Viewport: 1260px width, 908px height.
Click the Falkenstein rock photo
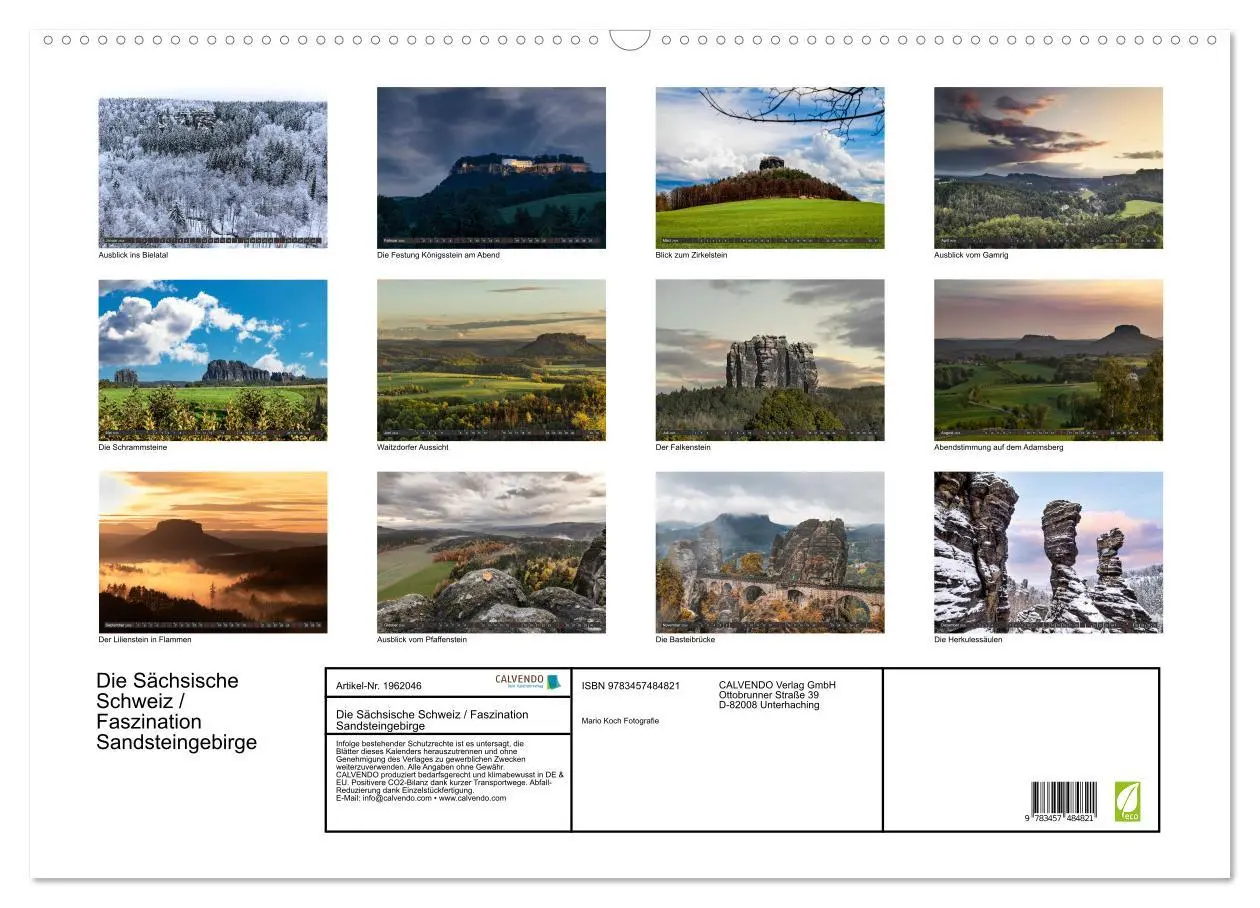tap(770, 360)
